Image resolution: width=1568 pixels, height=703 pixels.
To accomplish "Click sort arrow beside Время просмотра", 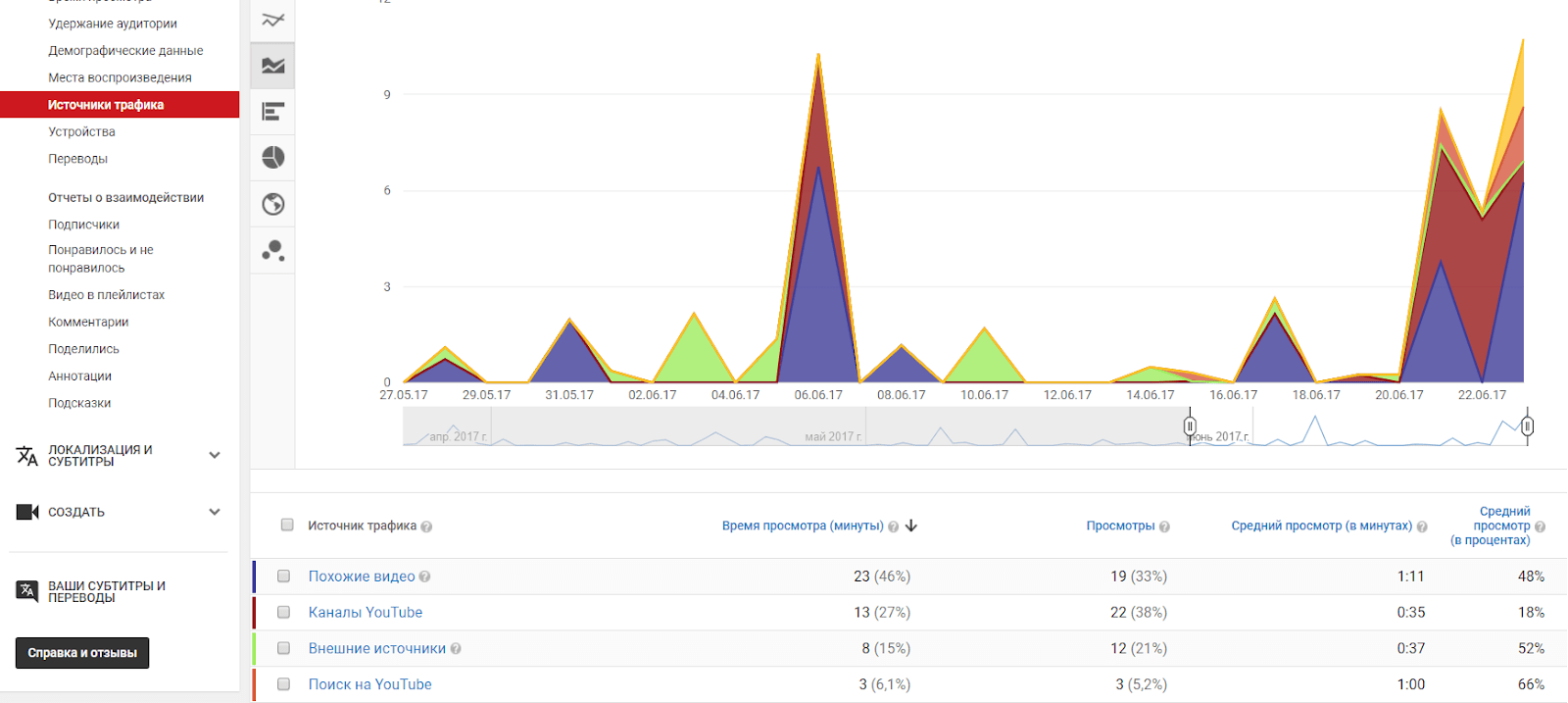I will pyautogui.click(x=911, y=526).
